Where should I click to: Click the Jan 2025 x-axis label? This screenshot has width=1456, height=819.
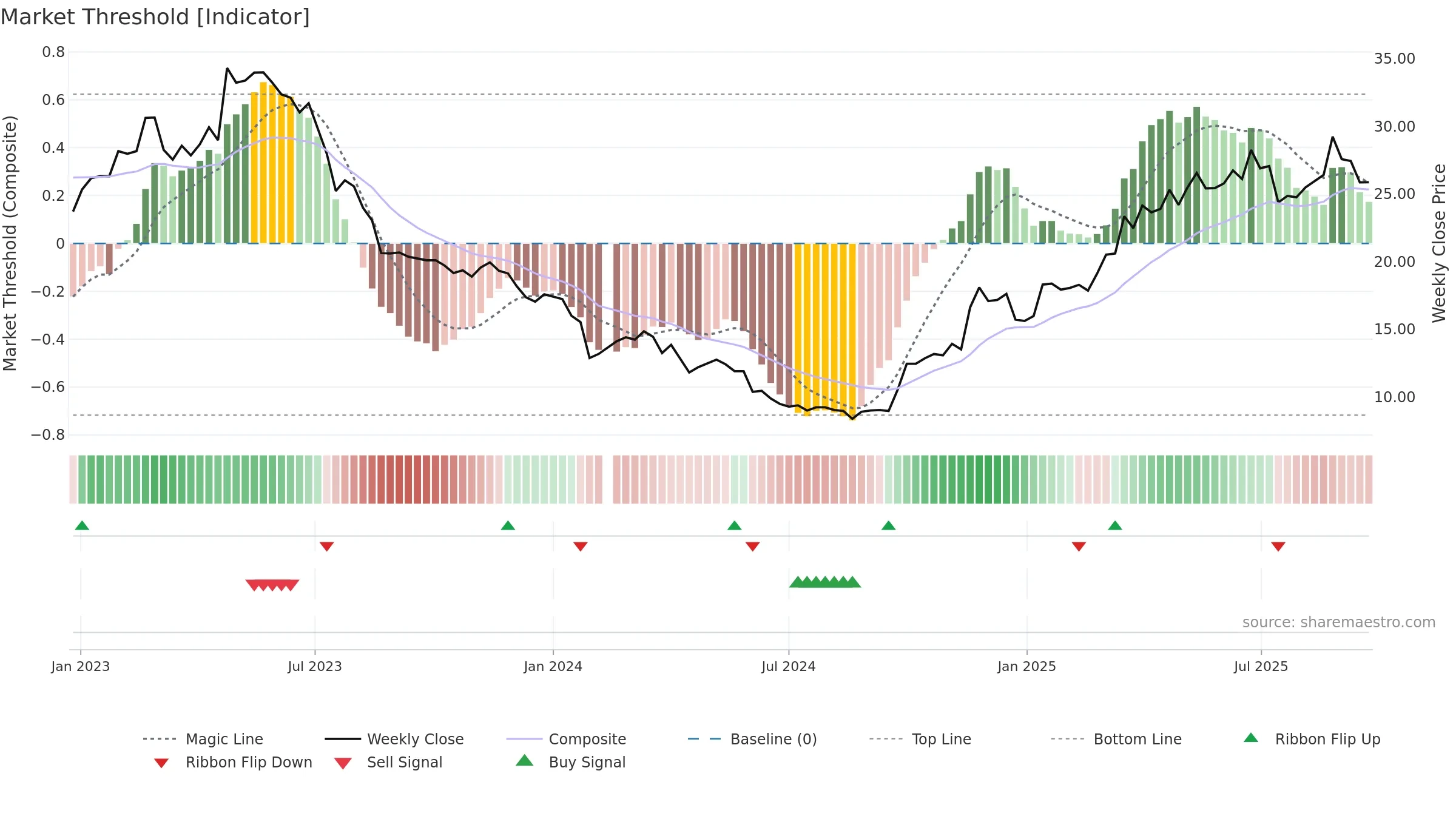pos(1026,666)
